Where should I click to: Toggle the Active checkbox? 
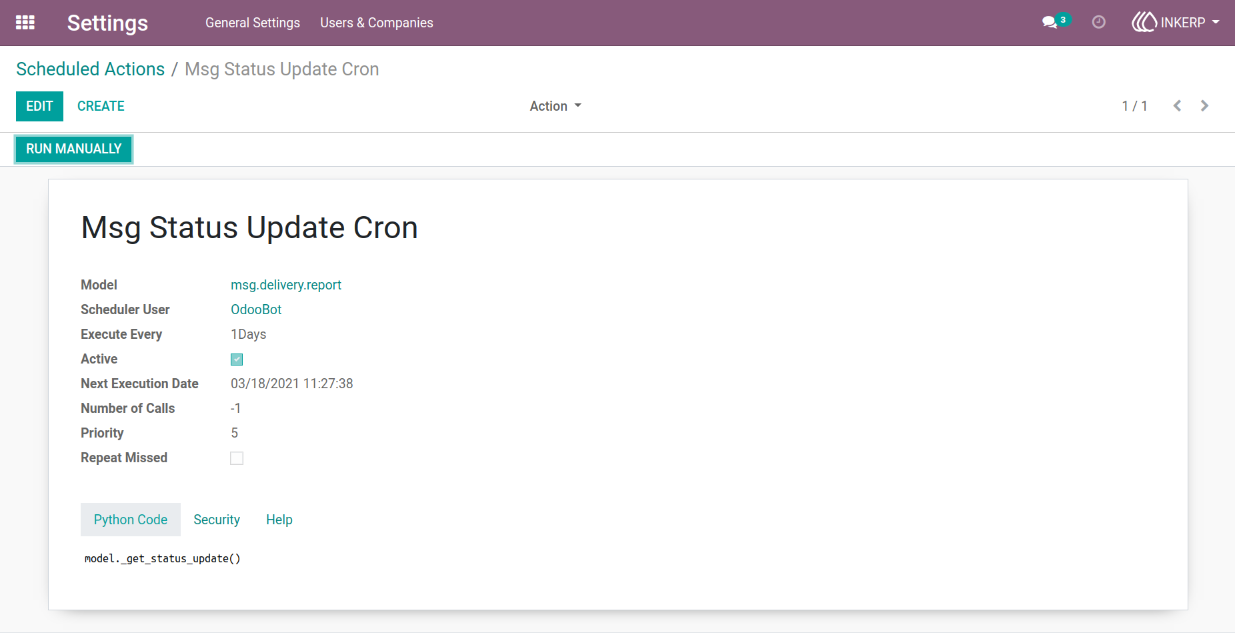[x=237, y=359]
